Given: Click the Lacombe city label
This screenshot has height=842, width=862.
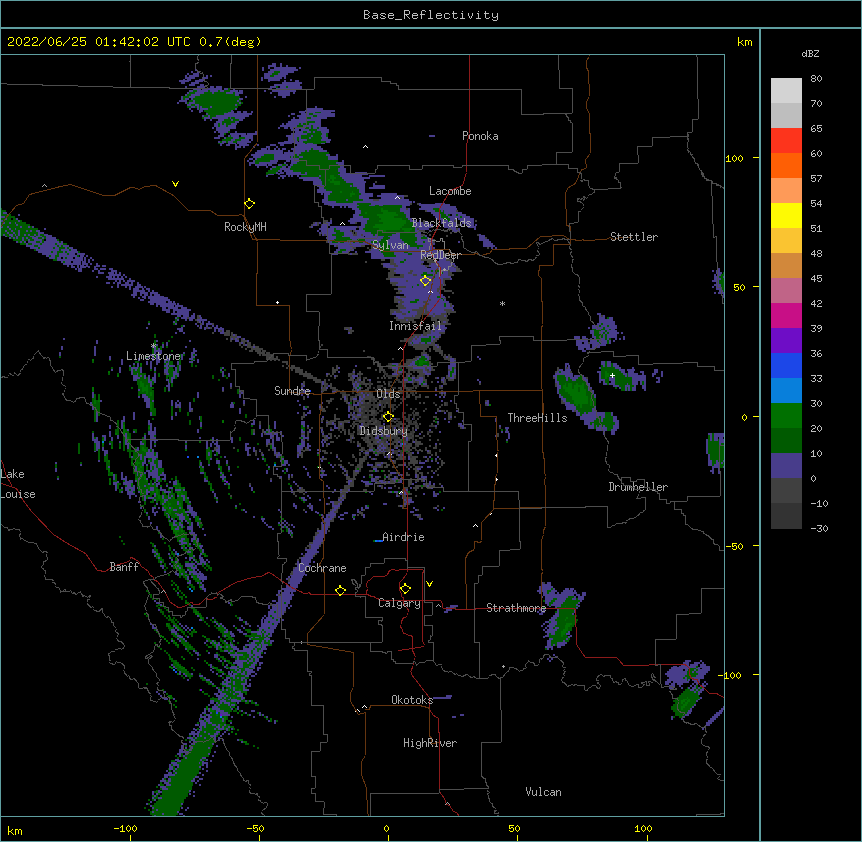Looking at the screenshot, I should click(450, 191).
